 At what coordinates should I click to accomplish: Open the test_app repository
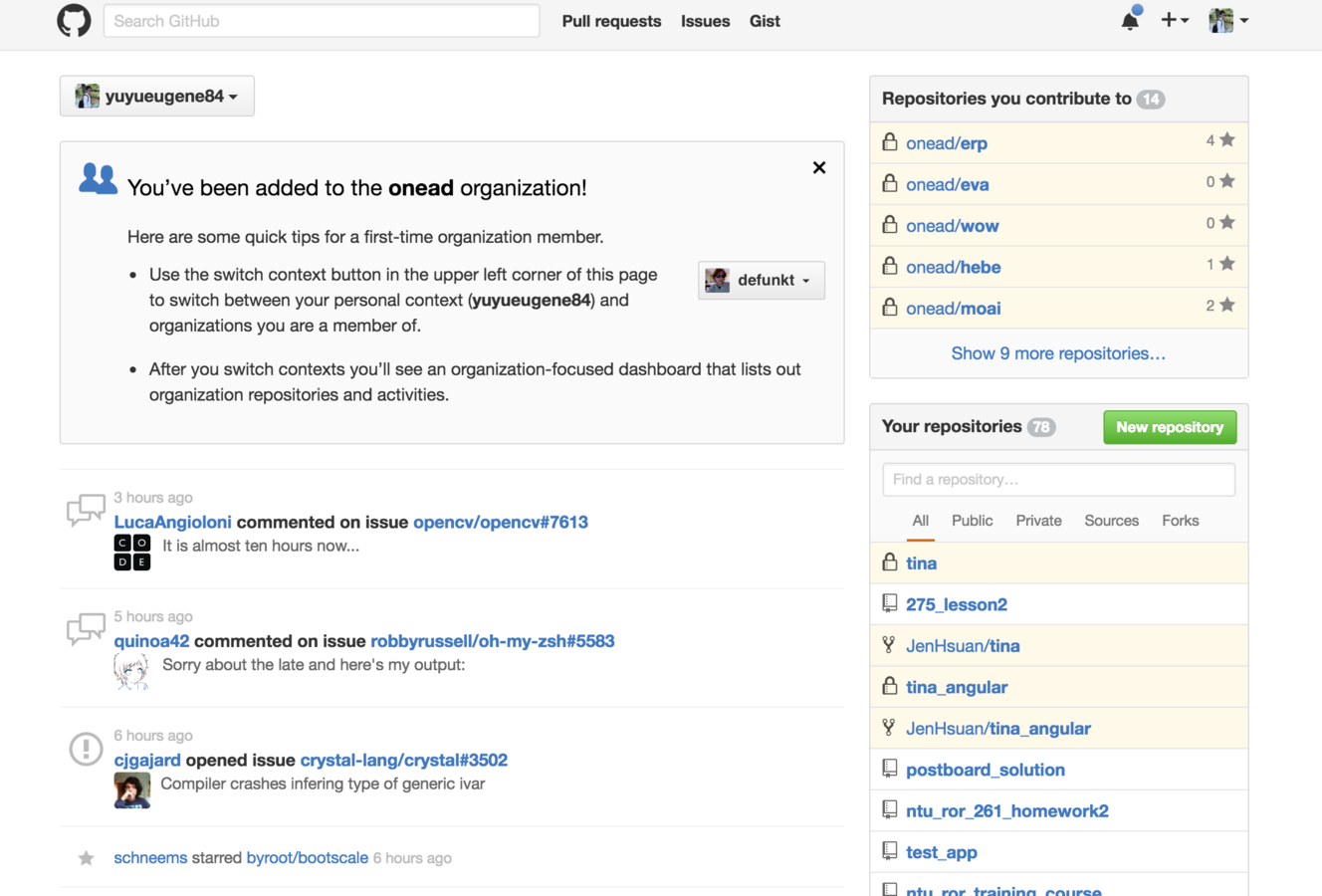coord(942,852)
